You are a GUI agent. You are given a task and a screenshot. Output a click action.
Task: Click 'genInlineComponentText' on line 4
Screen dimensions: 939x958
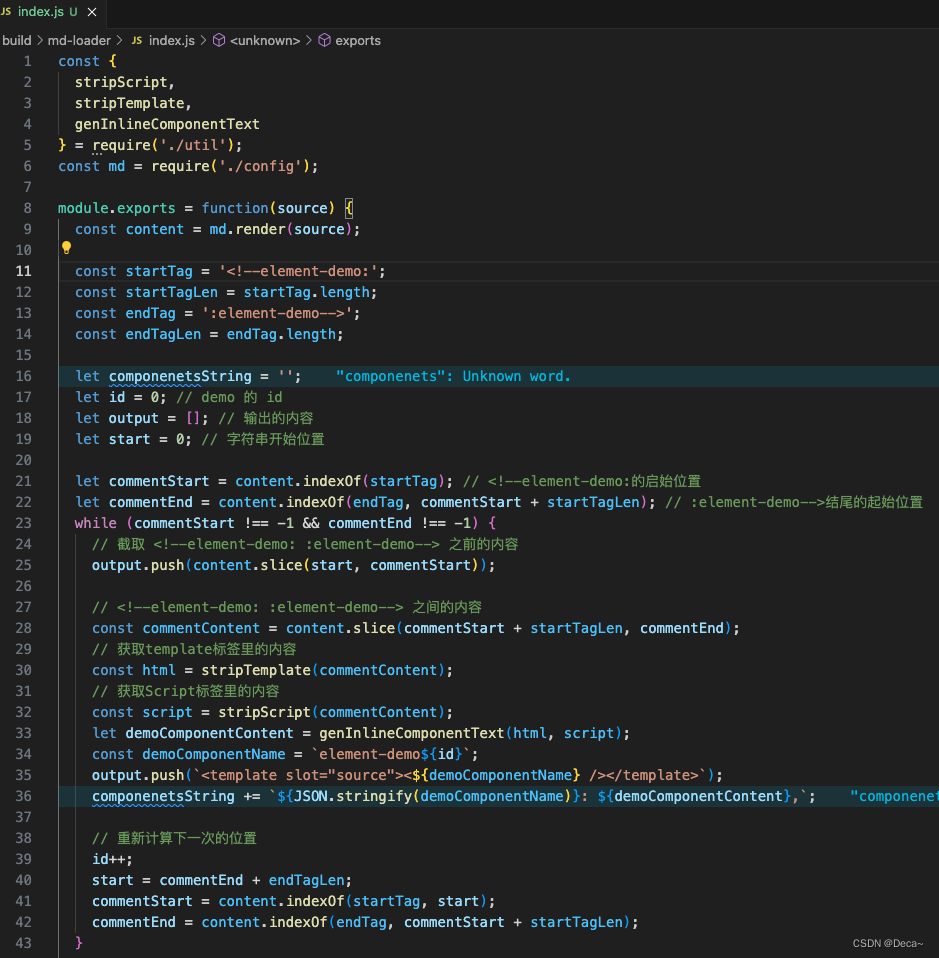pyautogui.click(x=167, y=124)
